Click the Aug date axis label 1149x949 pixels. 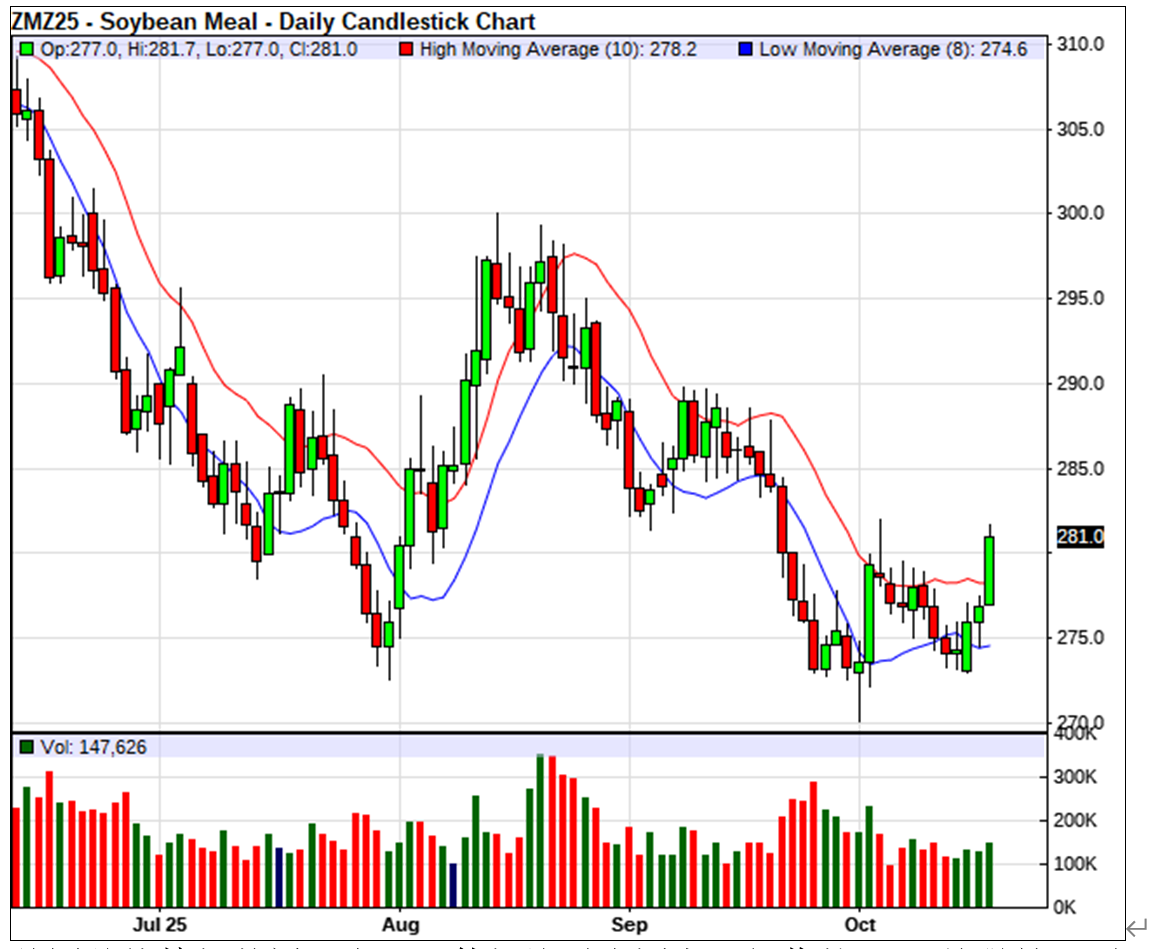(x=401, y=923)
